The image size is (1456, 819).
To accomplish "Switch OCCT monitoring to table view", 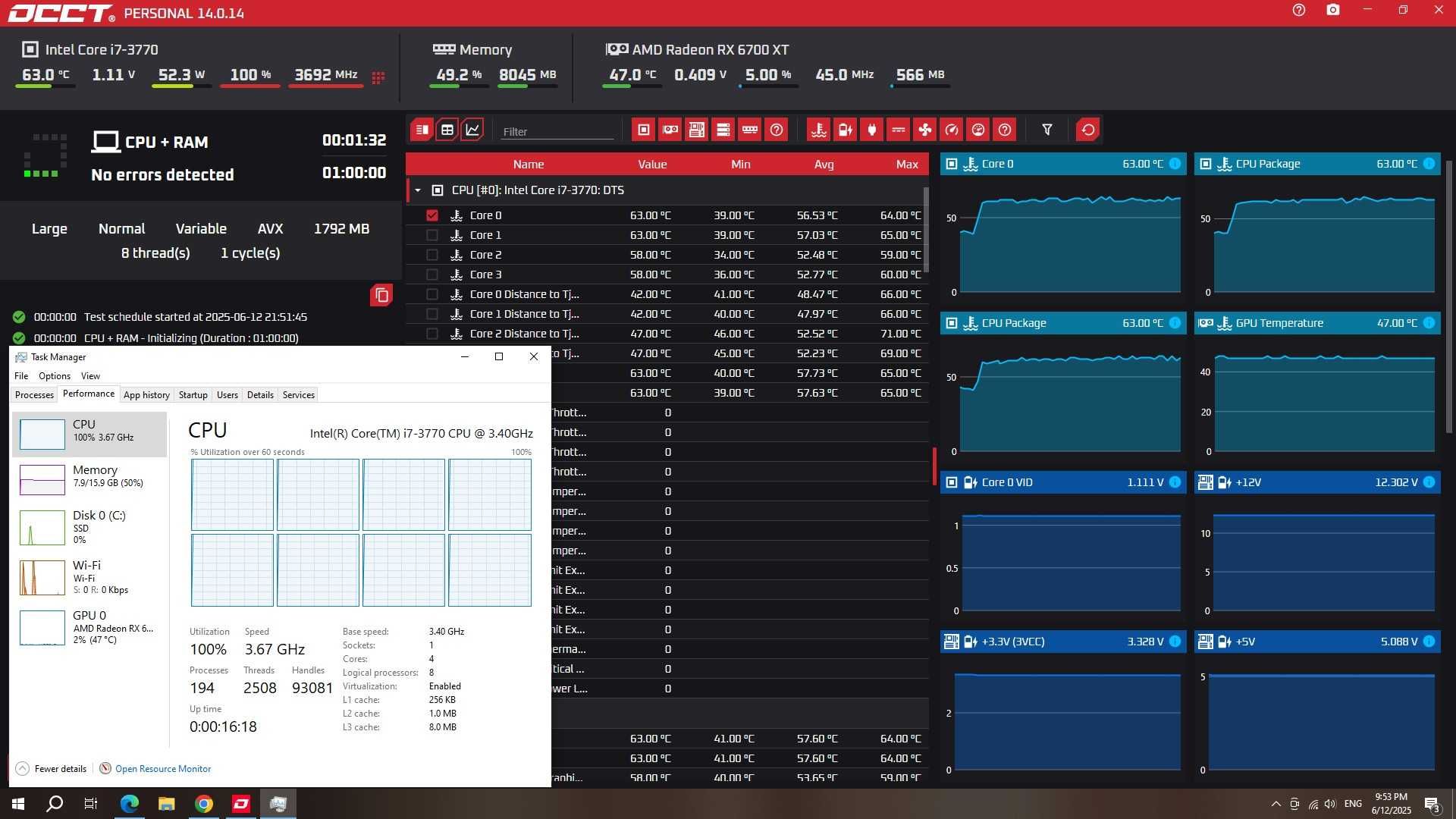I will (x=447, y=130).
